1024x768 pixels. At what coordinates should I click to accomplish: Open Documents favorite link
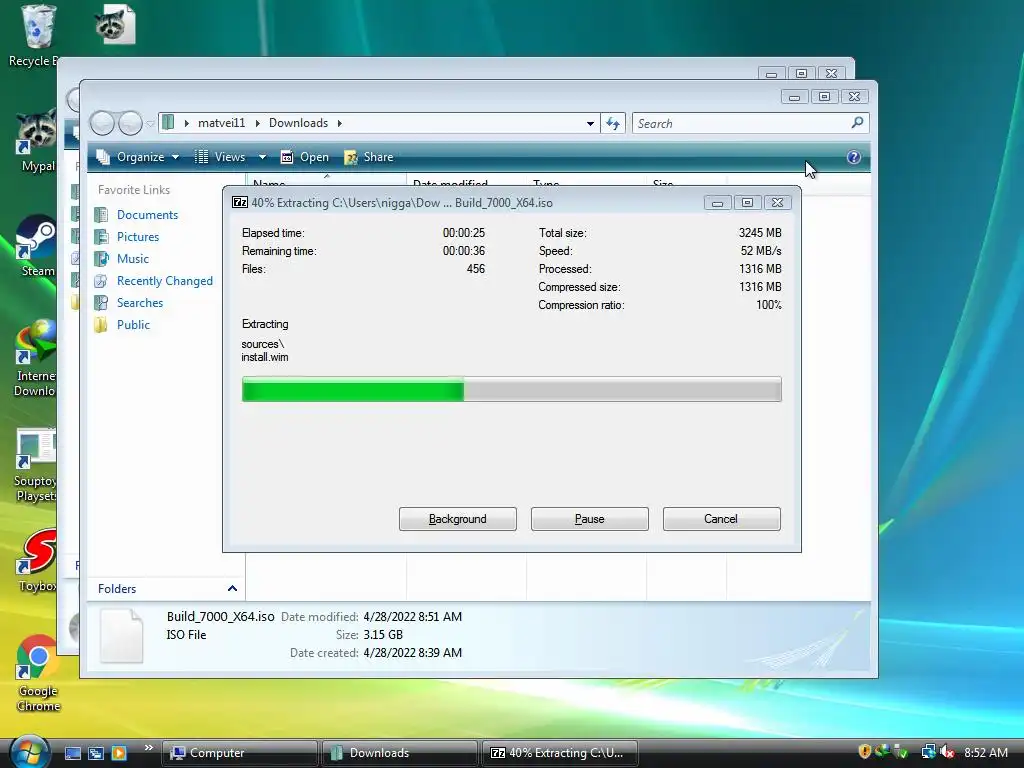tap(147, 215)
